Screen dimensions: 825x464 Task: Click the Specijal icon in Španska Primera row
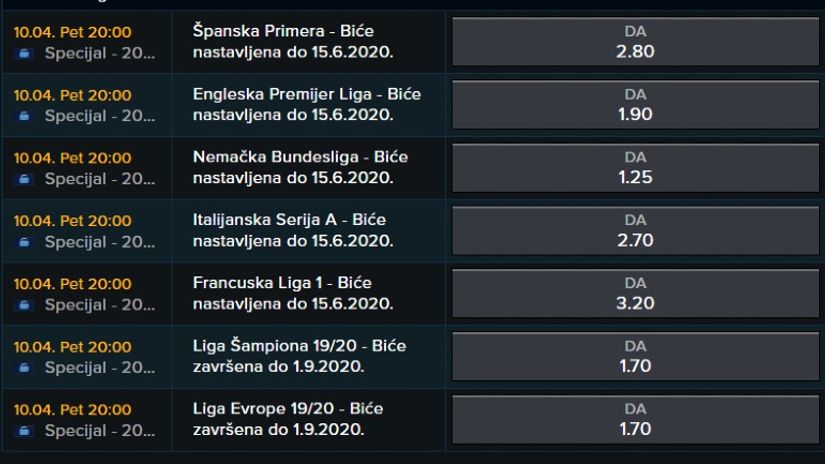pos(24,53)
